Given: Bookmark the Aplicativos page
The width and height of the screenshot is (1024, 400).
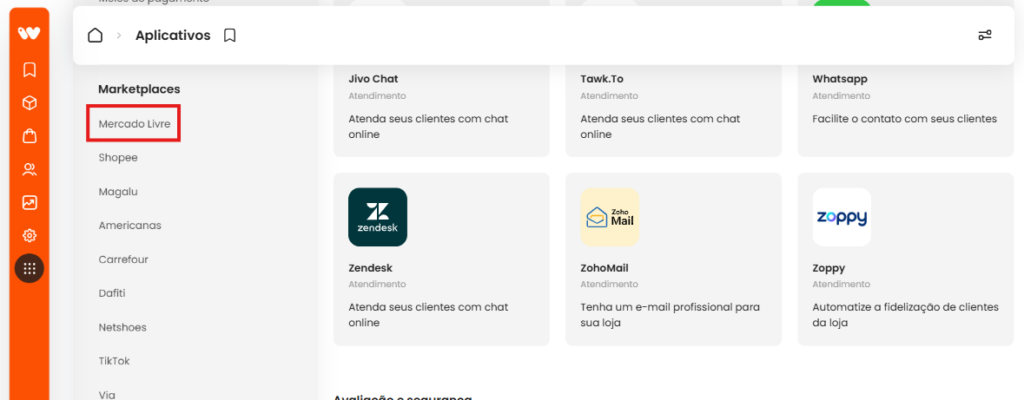Looking at the screenshot, I should pos(229,35).
